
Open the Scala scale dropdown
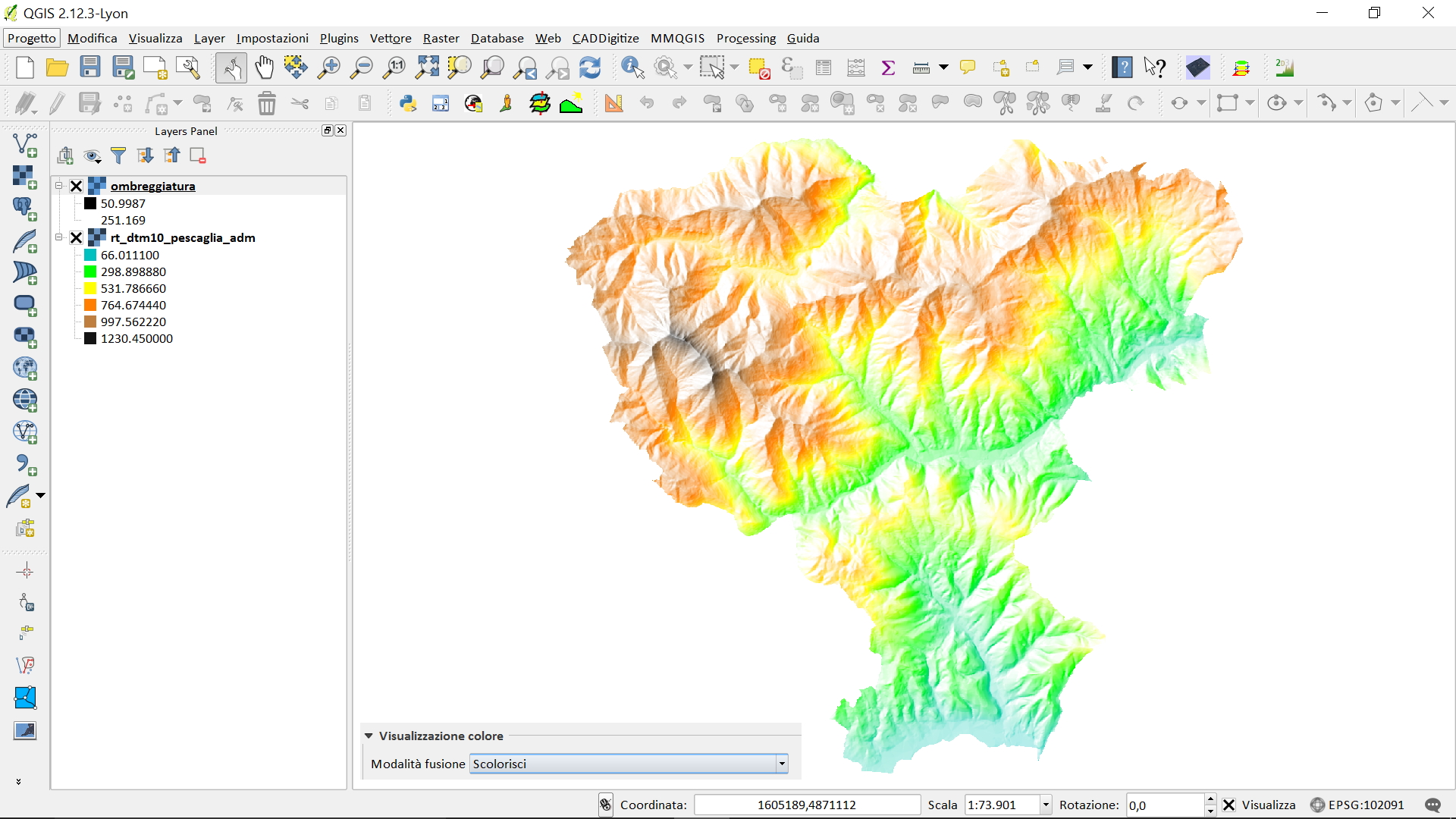point(1046,805)
